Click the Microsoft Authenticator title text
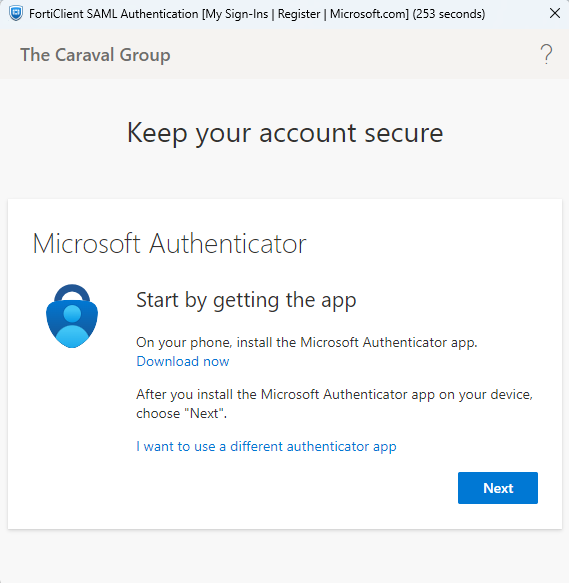Viewport: 569px width, 583px height. coord(170,244)
